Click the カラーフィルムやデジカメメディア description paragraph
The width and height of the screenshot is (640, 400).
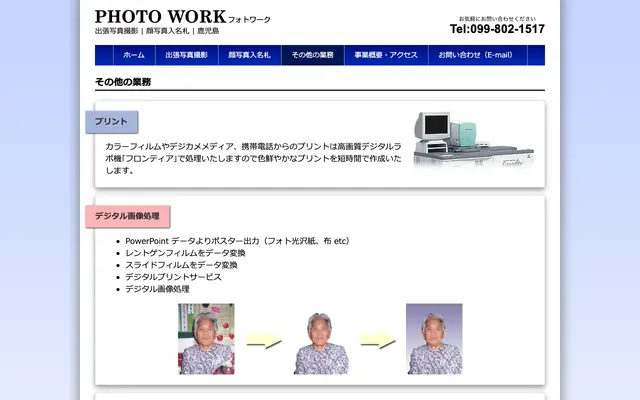click(253, 158)
